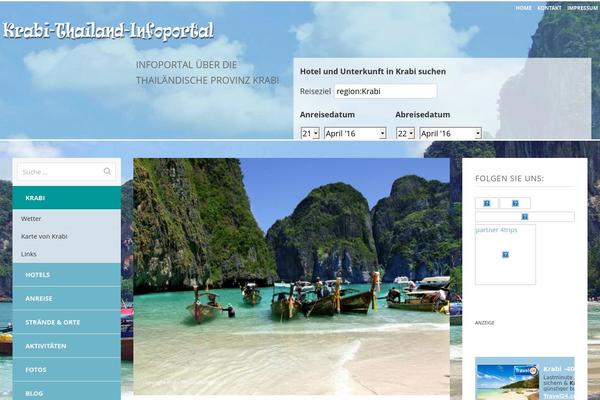Click the broken image in partner box
Image resolution: width=600 pixels, height=400 pixels.
click(505, 255)
